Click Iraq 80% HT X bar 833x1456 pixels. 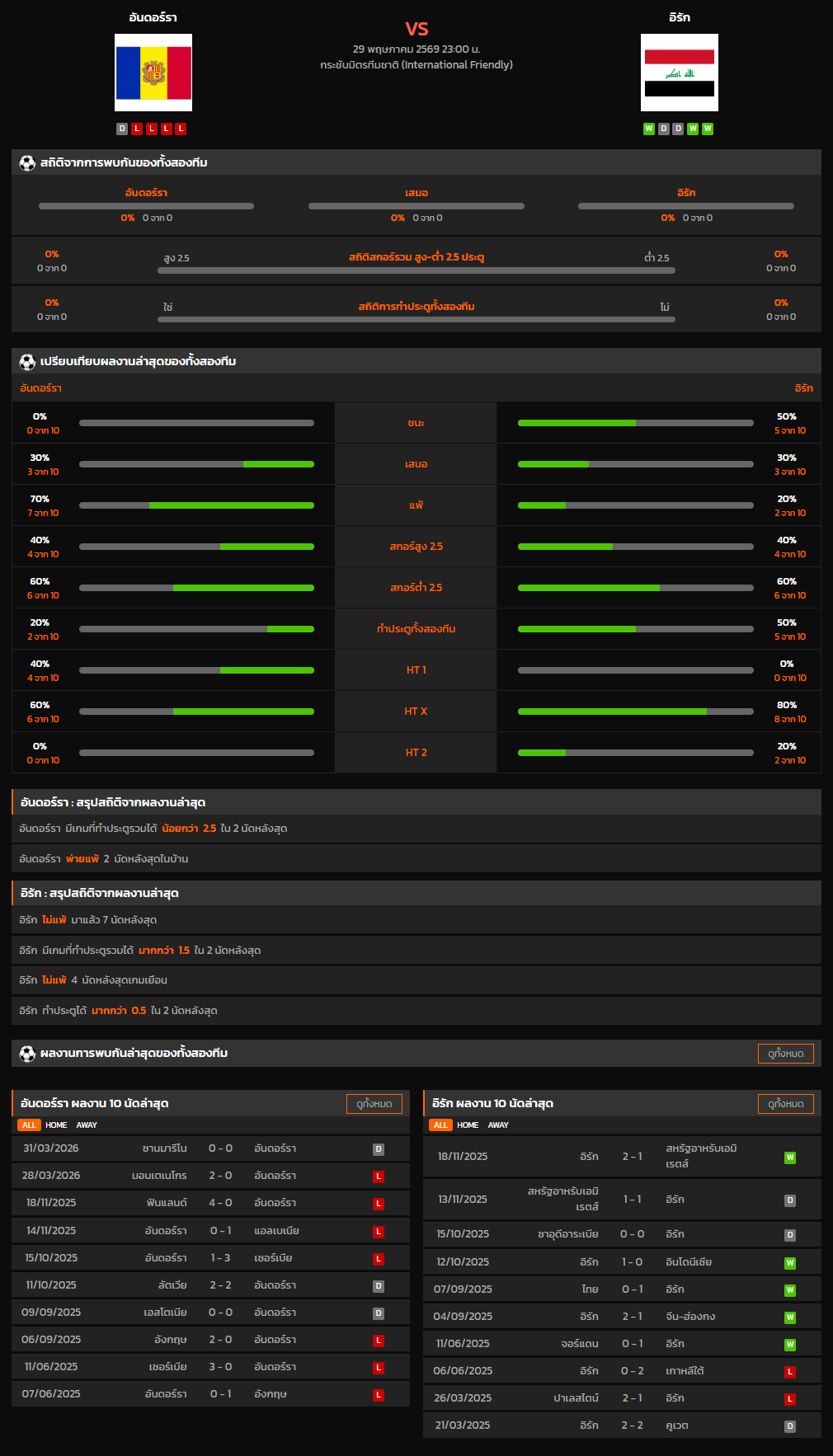coord(636,712)
